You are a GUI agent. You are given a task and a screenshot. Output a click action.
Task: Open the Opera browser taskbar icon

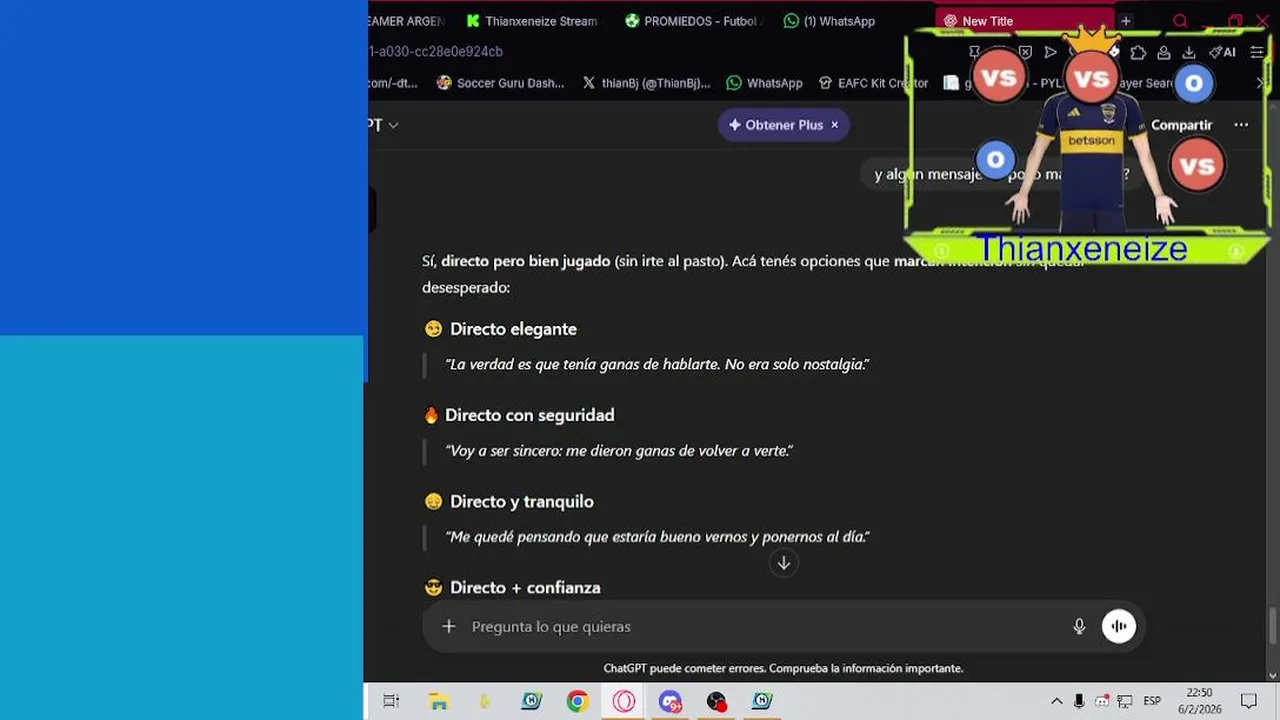click(624, 702)
